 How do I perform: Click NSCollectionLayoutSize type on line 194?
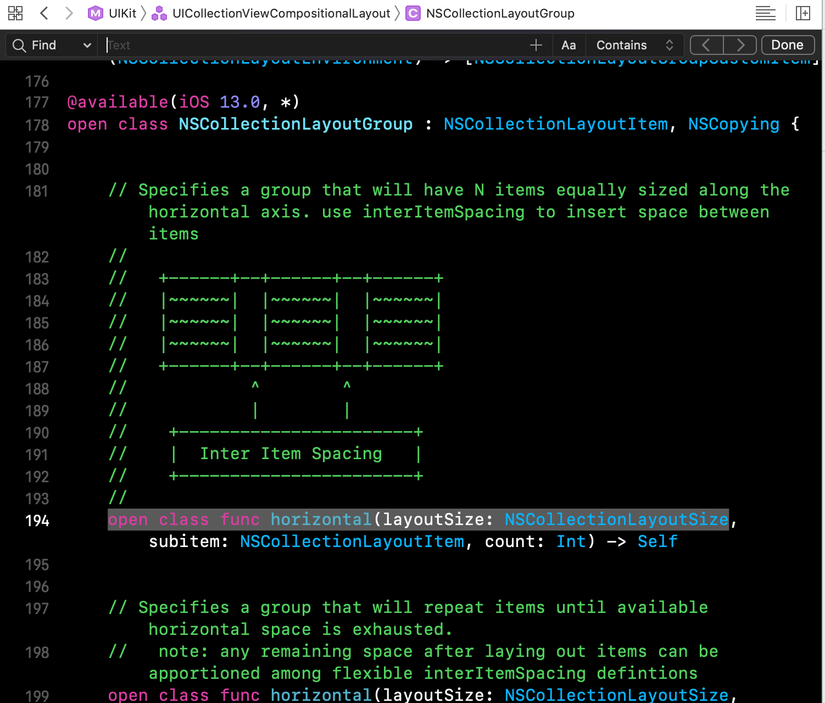coord(616,520)
